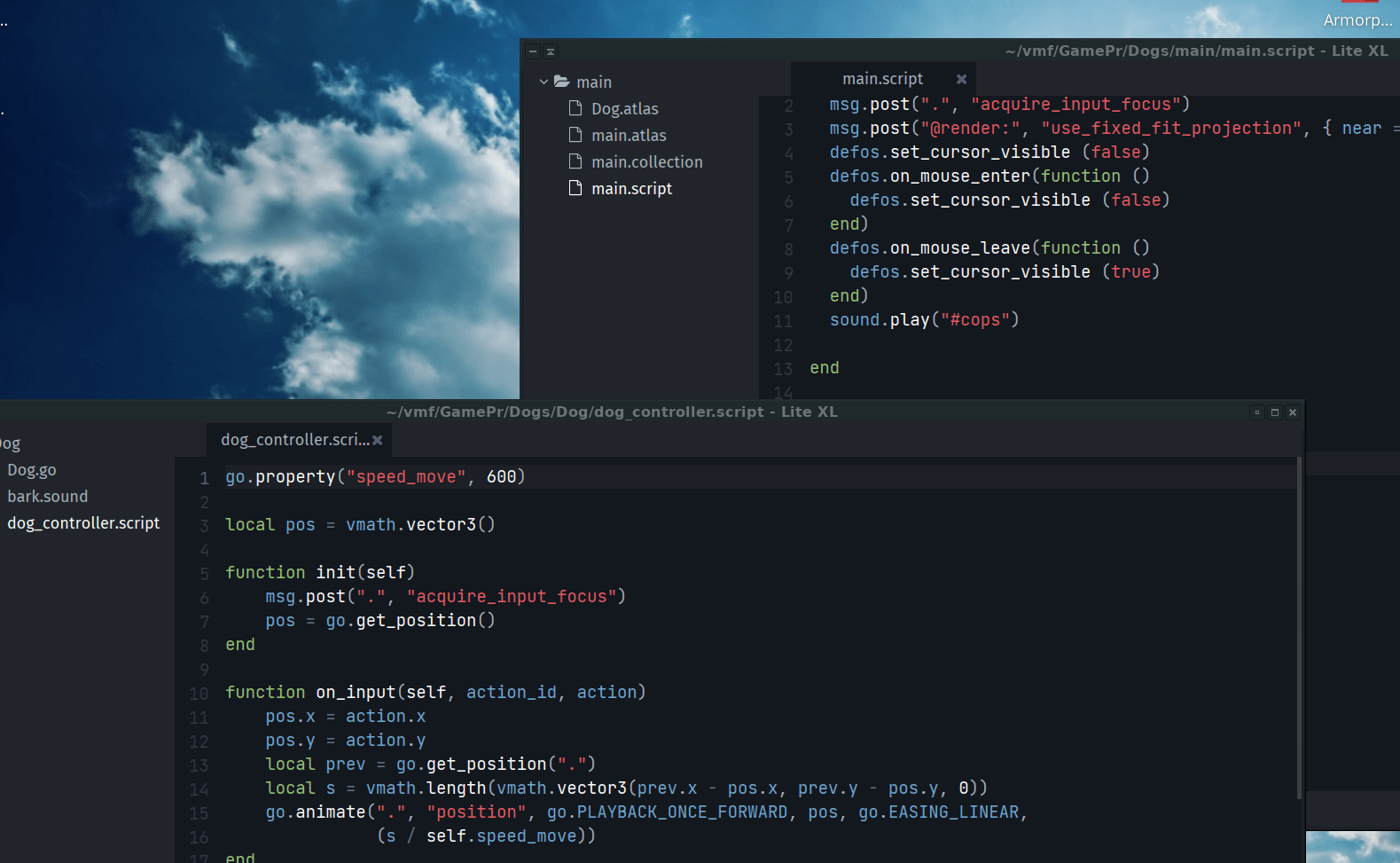Click the go.animate call line
Viewport: 1400px width, 863px height.
[646, 812]
